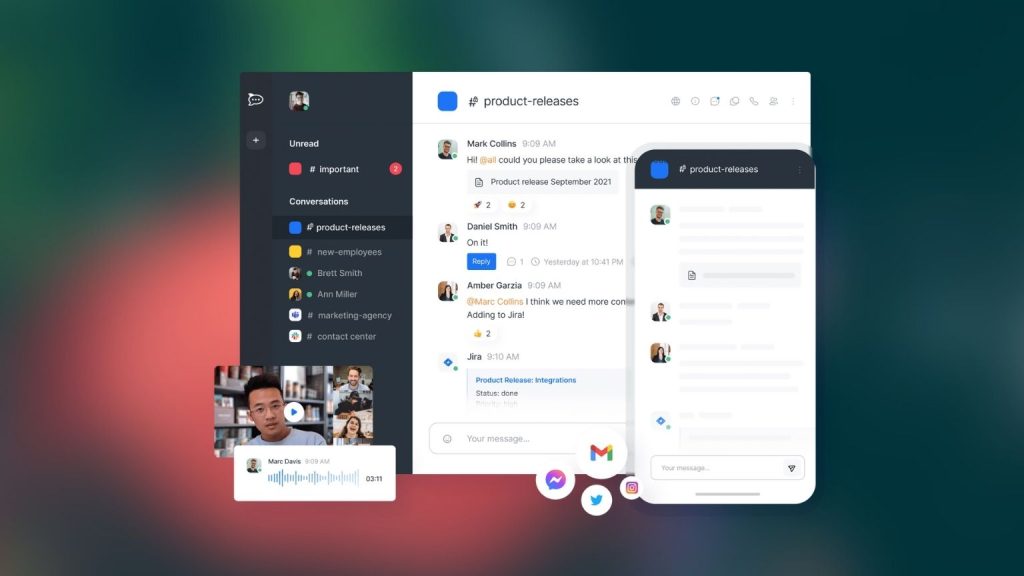This screenshot has height=576, width=1024.
Task: Click the thread message icon with the notification dot
Action: pyautogui.click(x=714, y=101)
